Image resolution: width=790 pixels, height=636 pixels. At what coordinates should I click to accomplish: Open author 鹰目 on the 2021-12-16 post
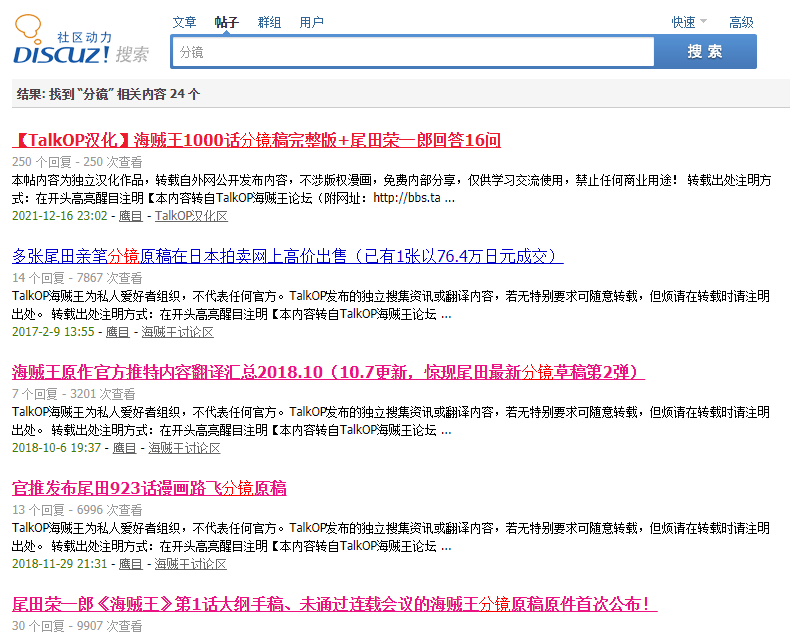pyautogui.click(x=130, y=216)
